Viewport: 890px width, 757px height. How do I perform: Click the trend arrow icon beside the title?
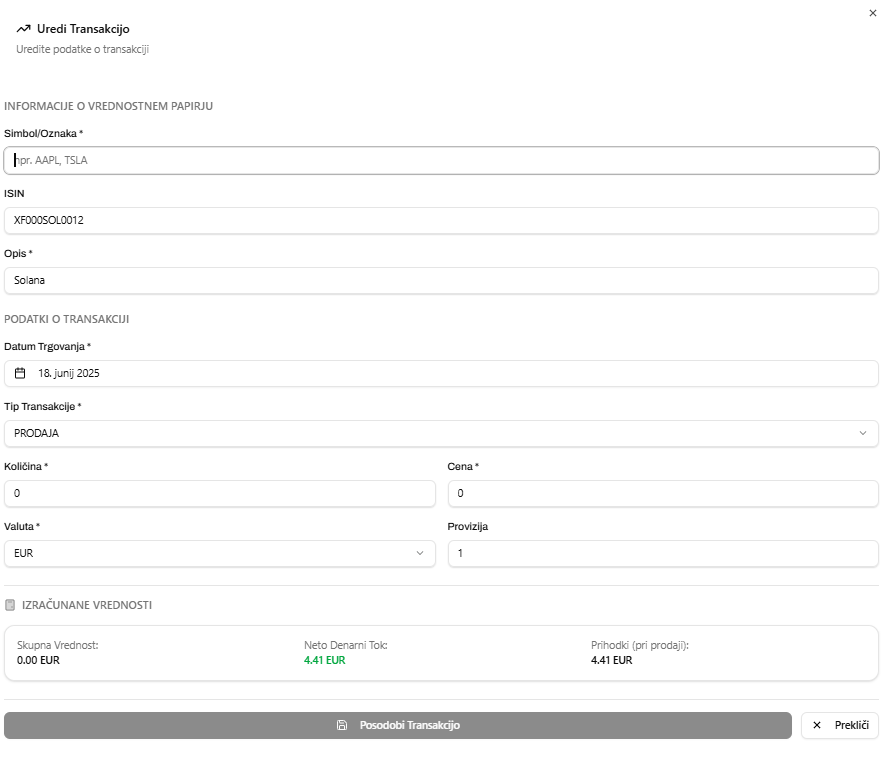tap(23, 29)
